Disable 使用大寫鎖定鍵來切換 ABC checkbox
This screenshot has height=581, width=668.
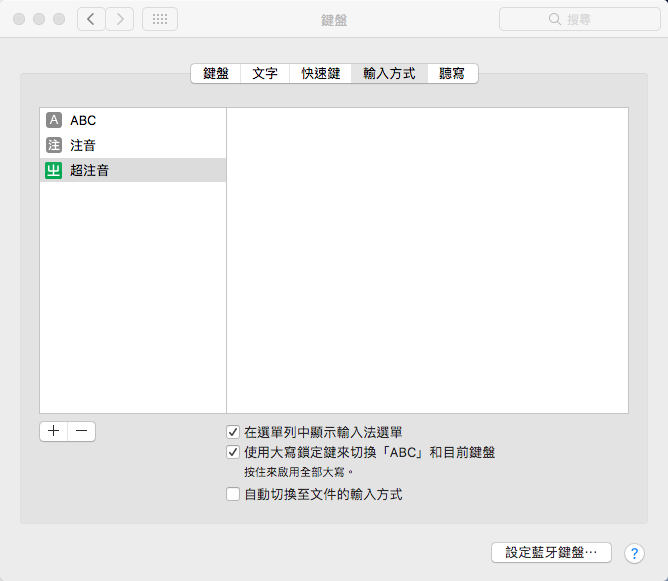coord(233,452)
